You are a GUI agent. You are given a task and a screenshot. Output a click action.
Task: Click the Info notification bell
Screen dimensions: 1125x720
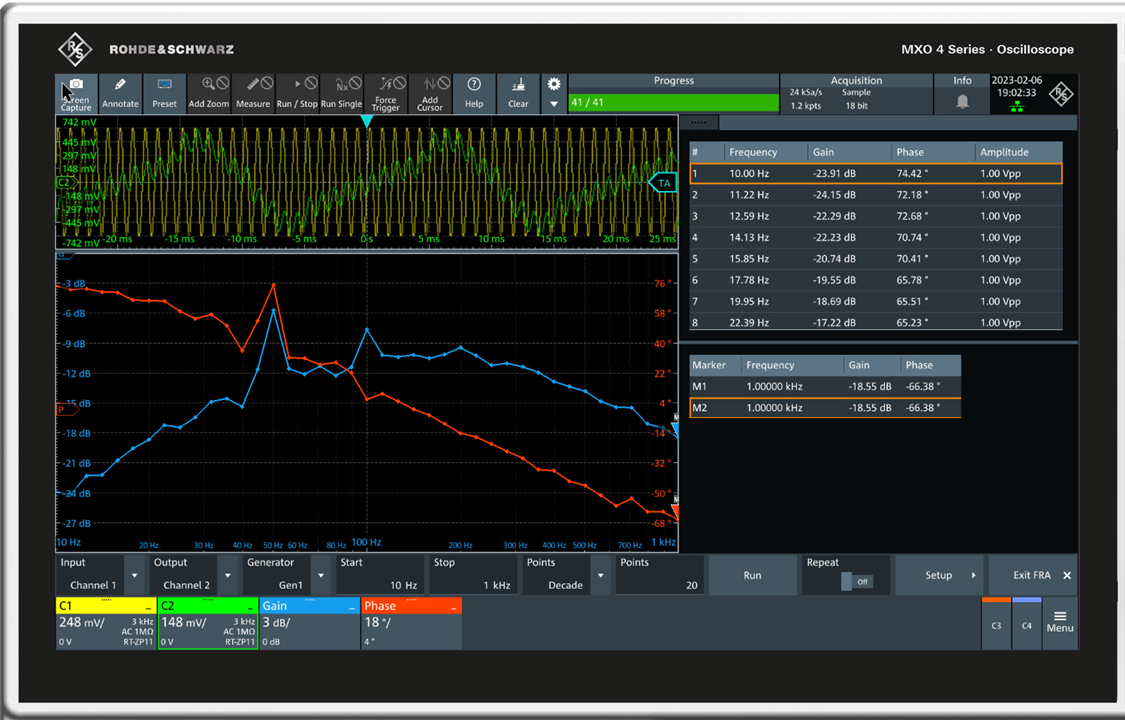(x=962, y=101)
